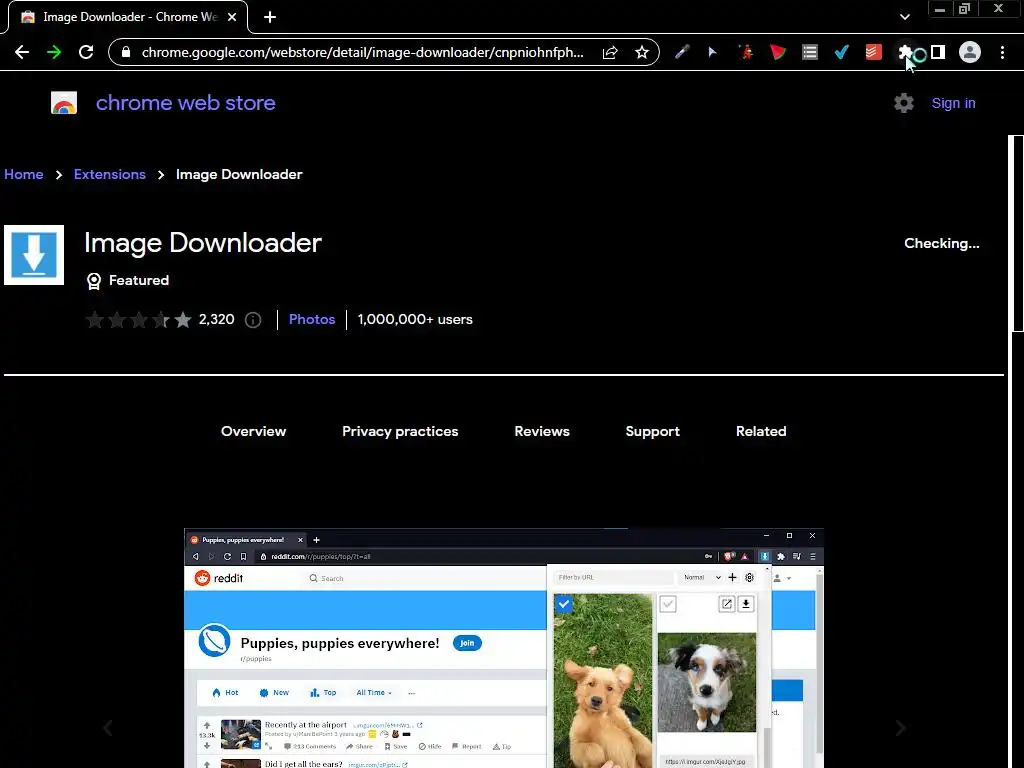Show rating info circle icon

(x=253, y=320)
